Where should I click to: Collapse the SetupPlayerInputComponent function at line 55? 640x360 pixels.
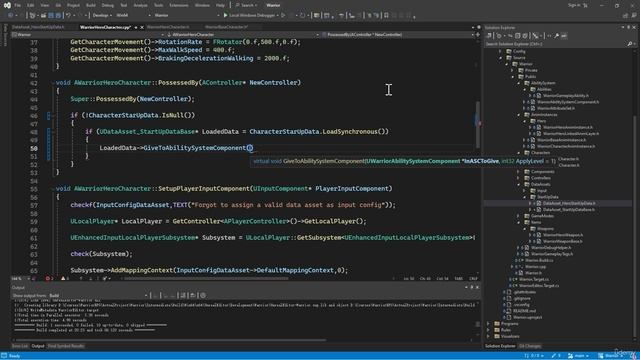(x=53, y=189)
